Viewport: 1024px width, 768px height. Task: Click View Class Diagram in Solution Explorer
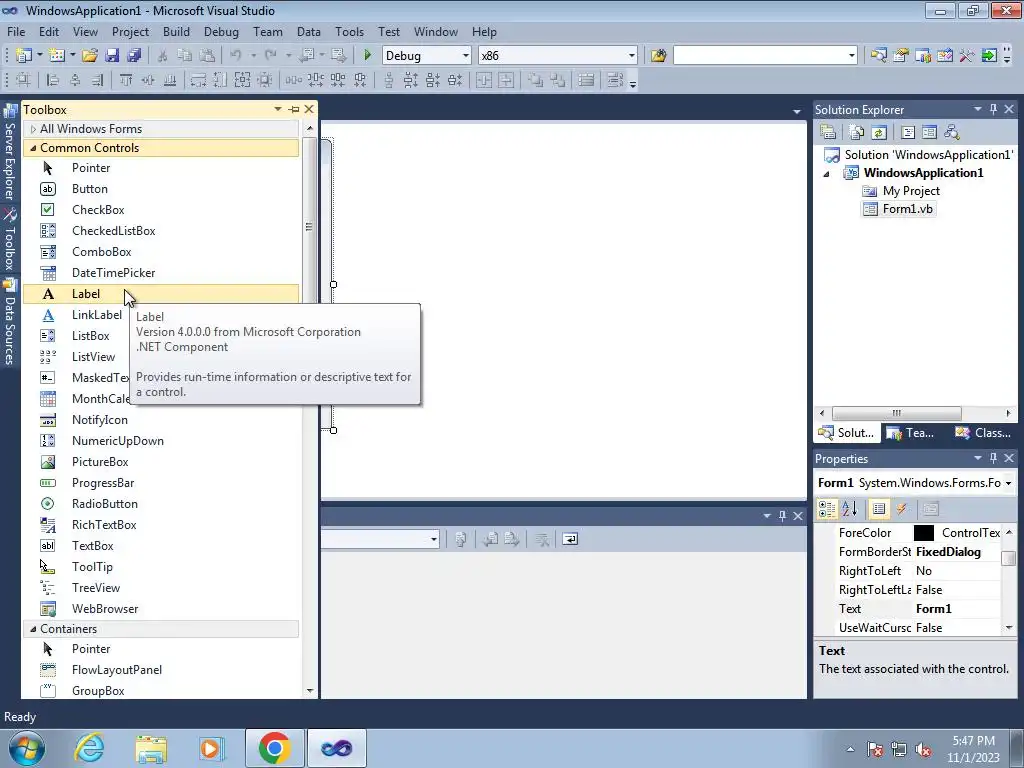(952, 132)
